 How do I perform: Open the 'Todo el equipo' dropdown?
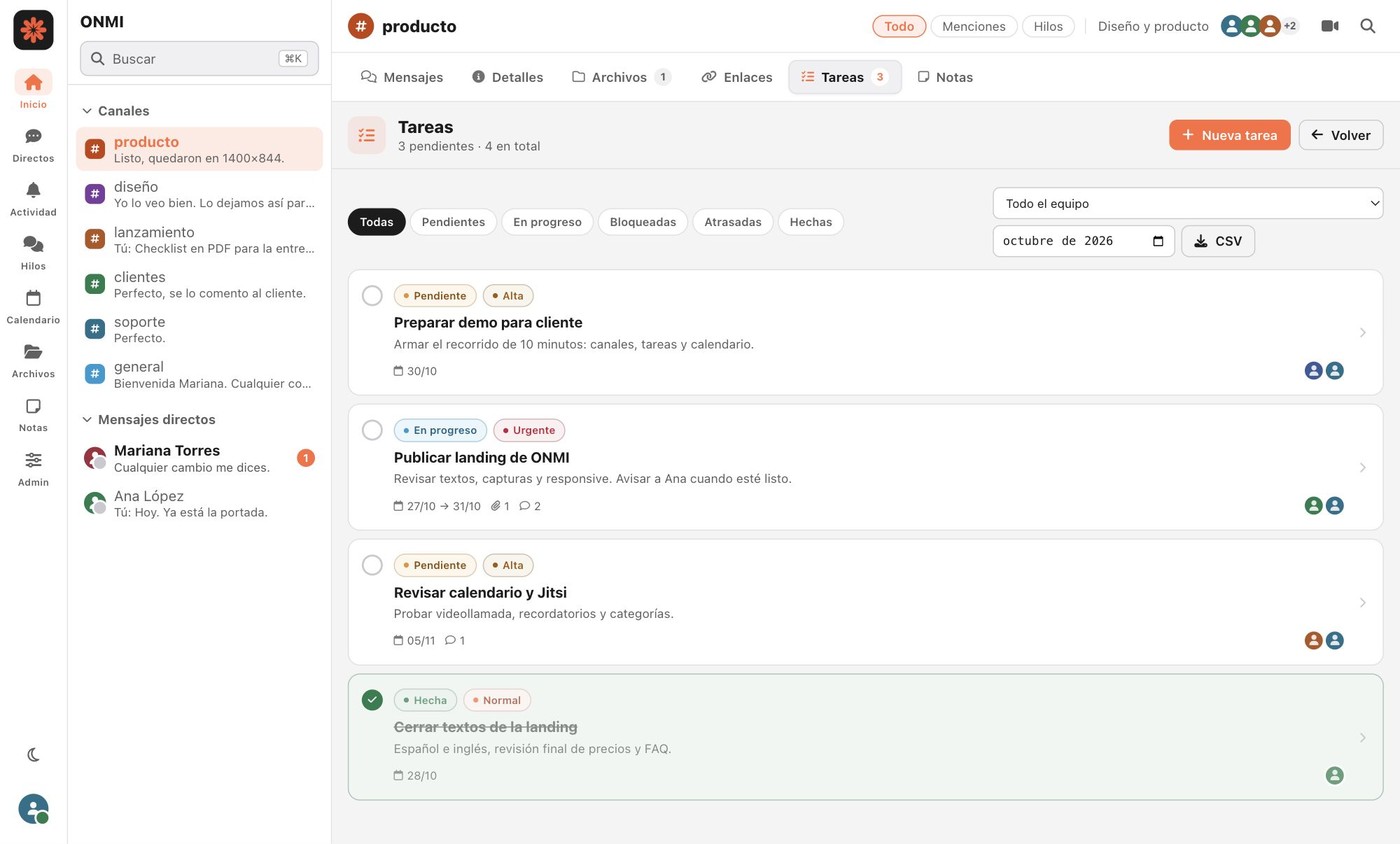(1188, 203)
